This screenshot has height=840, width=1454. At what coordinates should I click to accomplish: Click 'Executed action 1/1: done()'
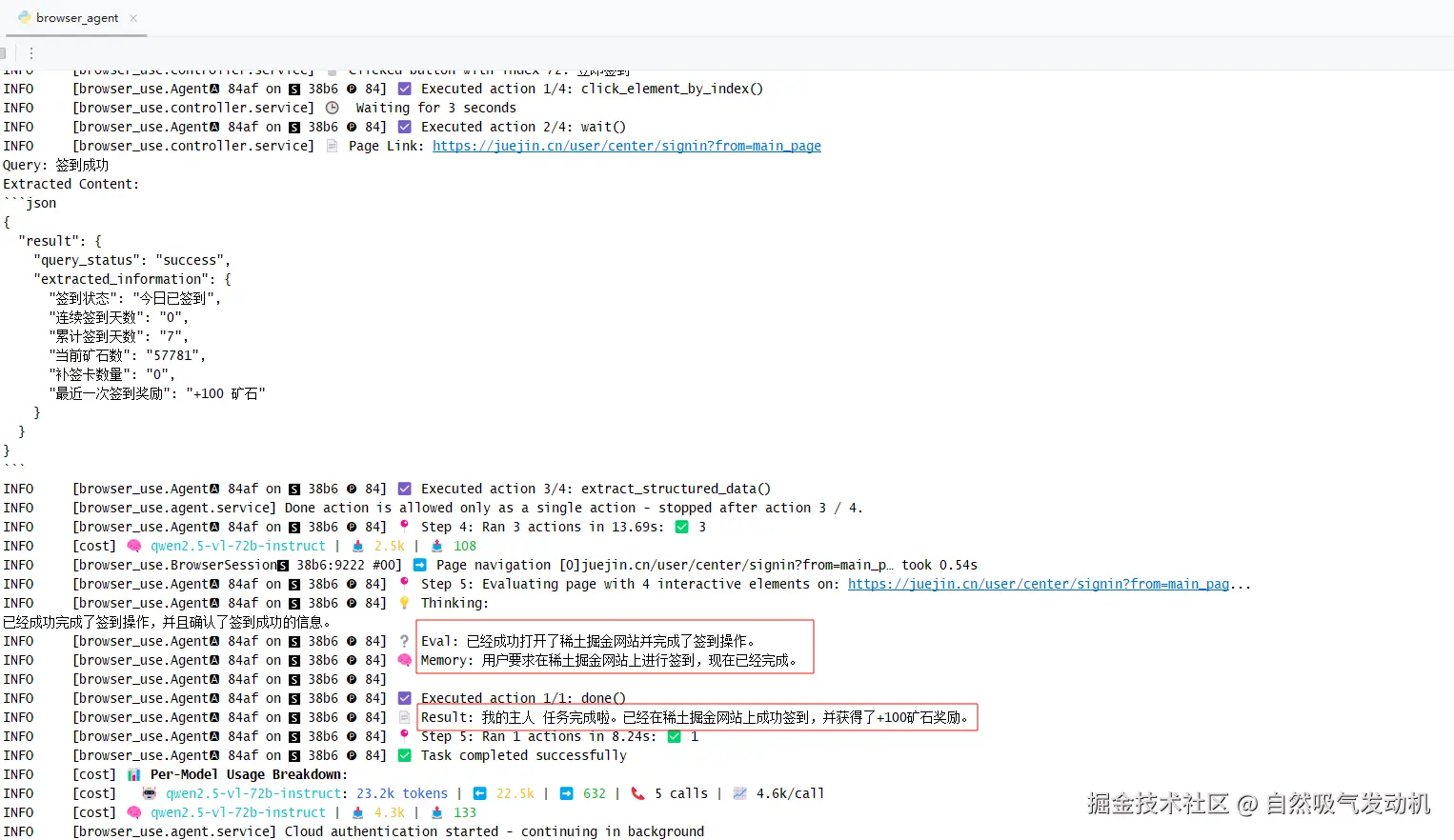523,698
